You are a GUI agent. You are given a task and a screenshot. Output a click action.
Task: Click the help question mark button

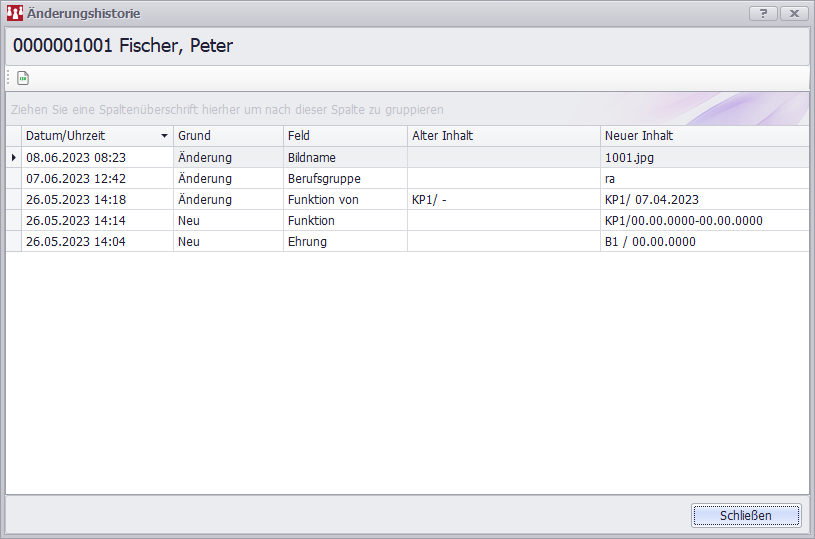pos(763,14)
